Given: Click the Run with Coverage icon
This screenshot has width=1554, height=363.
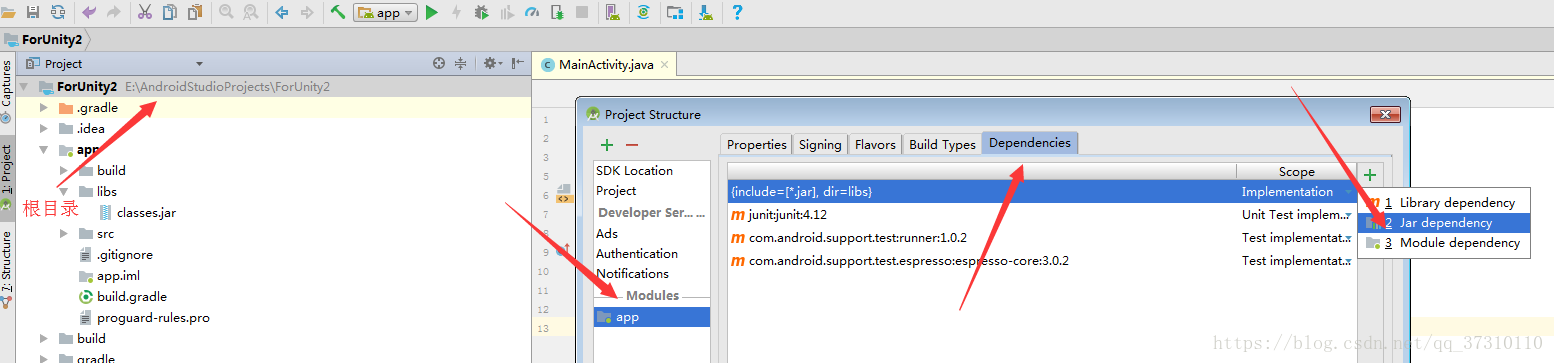Looking at the screenshot, I should click(506, 12).
